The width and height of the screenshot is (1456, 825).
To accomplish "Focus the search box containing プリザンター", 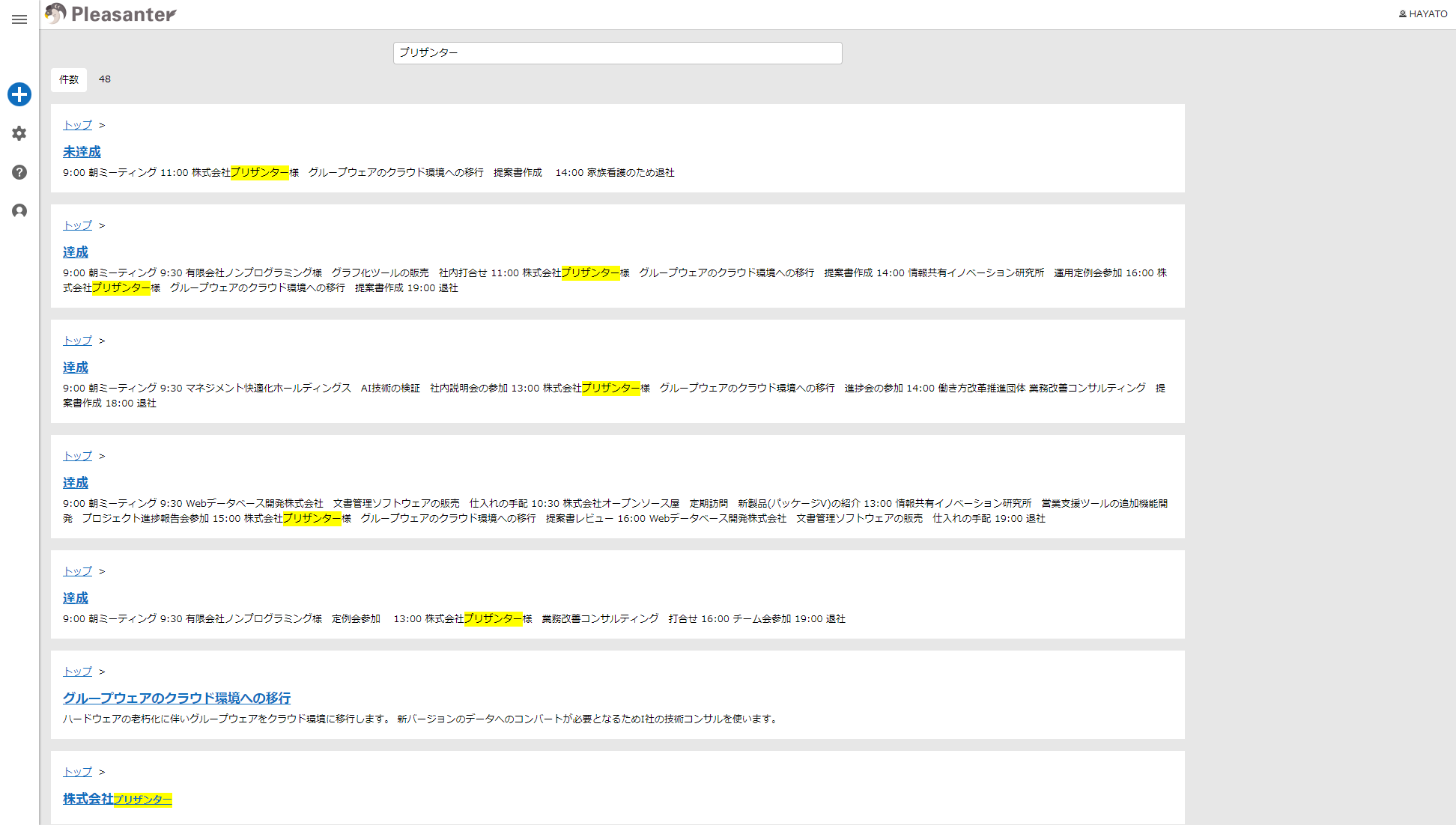I will (x=617, y=53).
